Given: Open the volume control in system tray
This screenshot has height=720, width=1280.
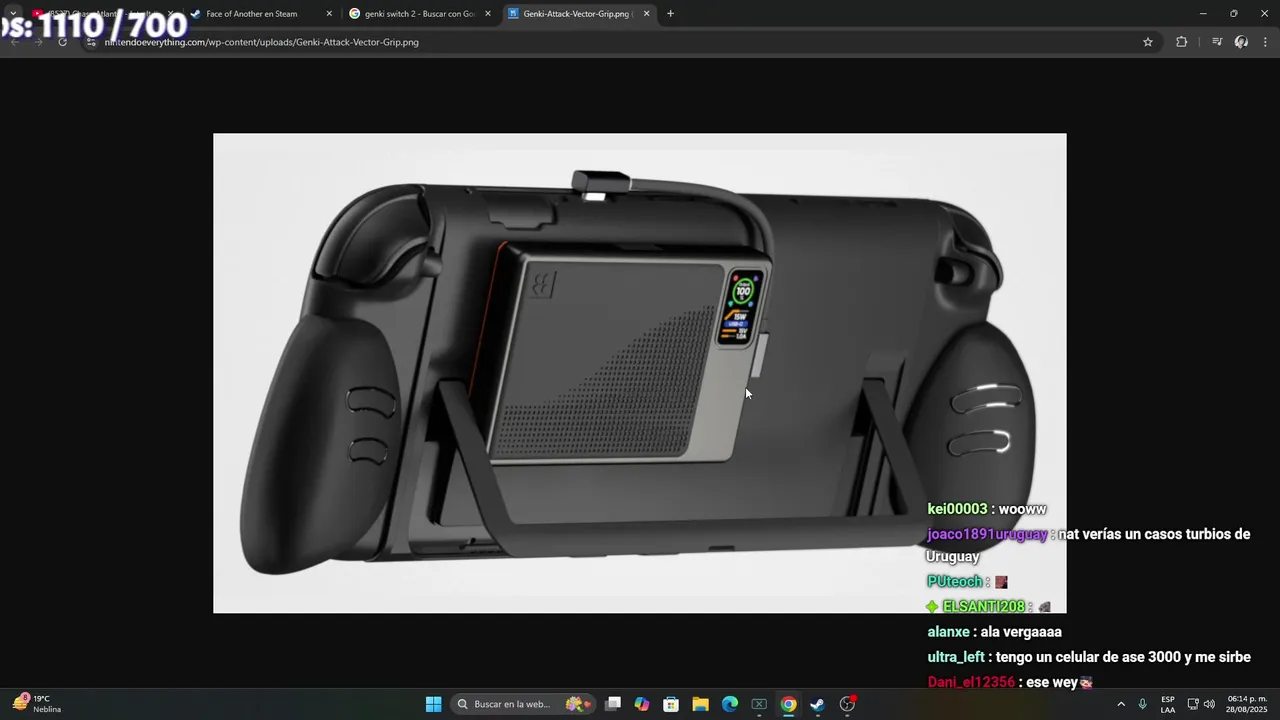Looking at the screenshot, I should coord(1209,704).
